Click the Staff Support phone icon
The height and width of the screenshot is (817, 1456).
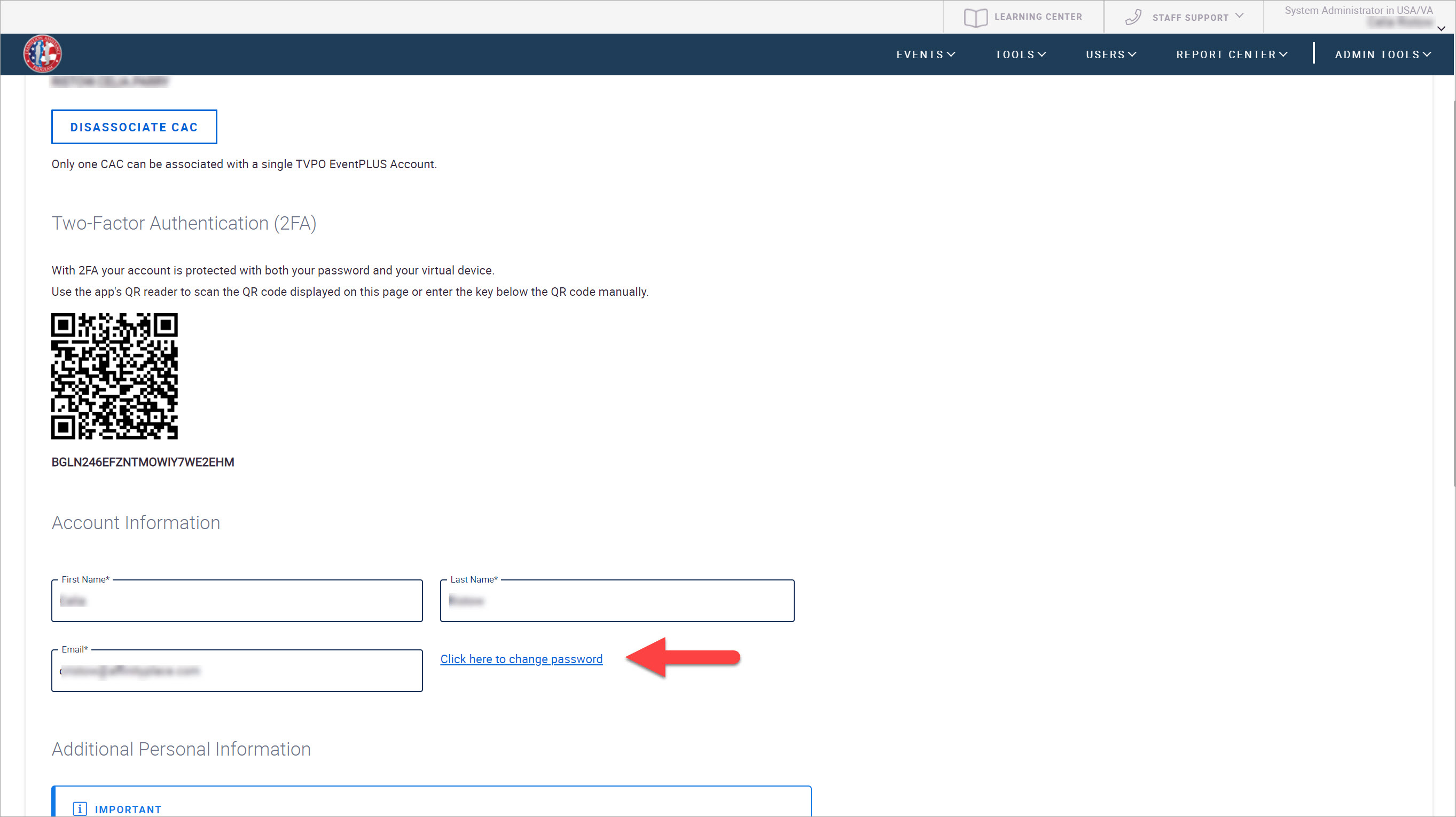point(1133,17)
